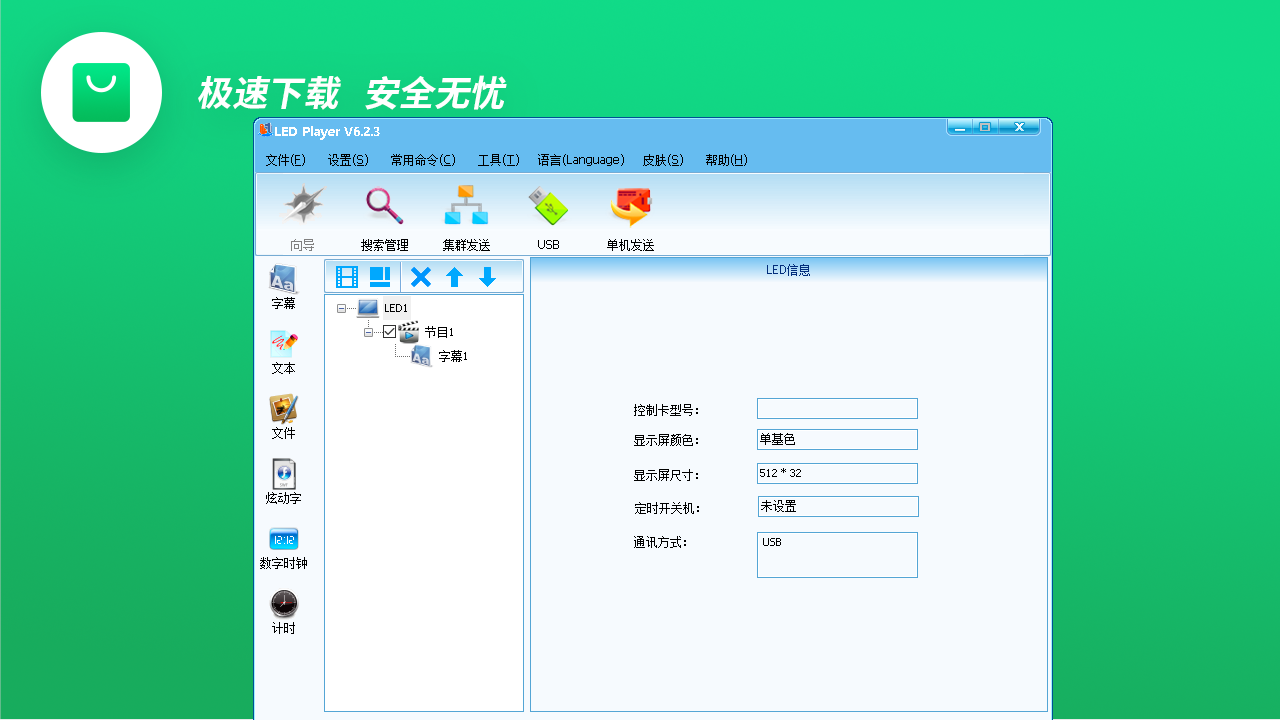
Task: Click the delete X button in toolbar
Action: [420, 277]
